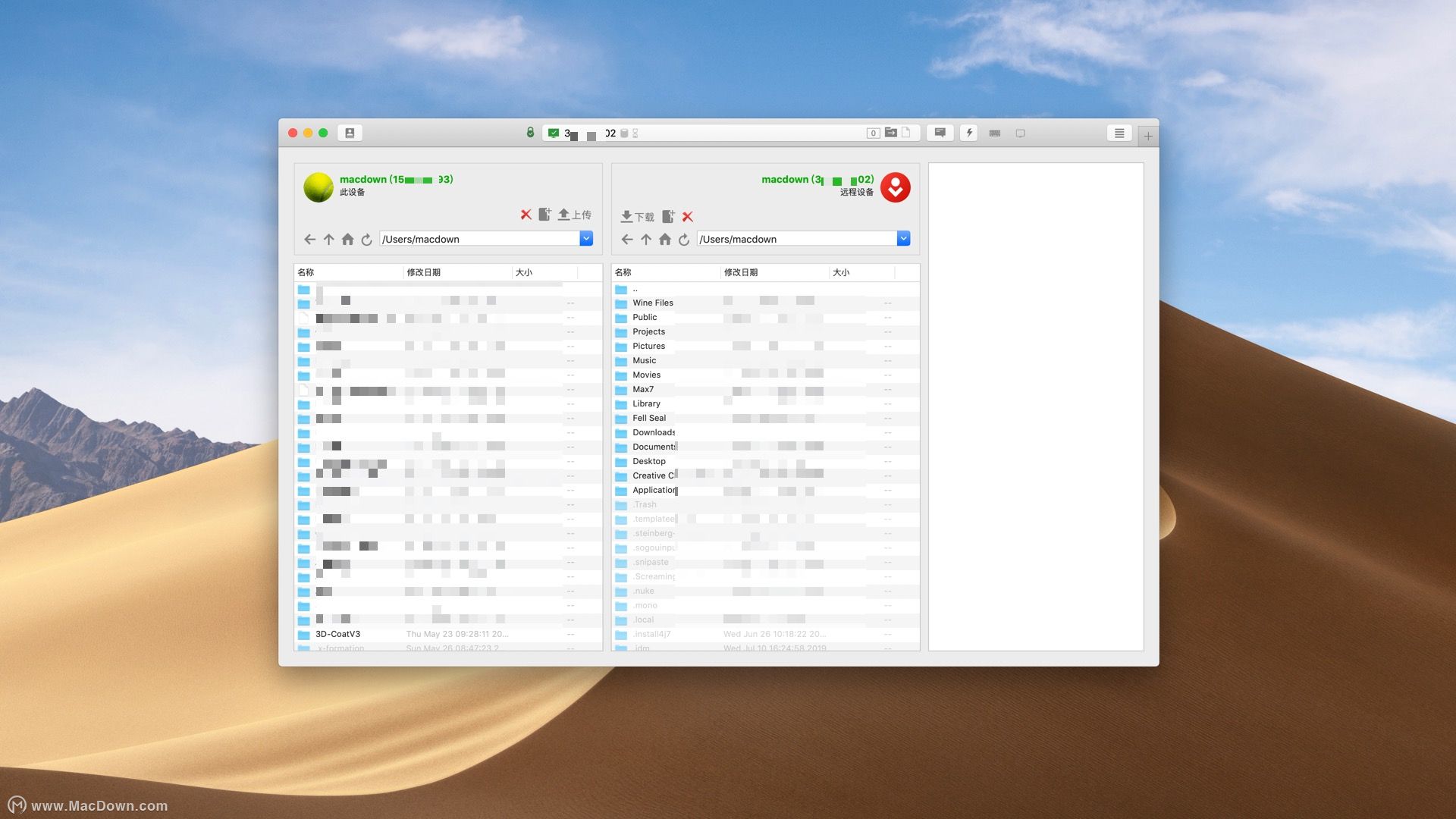Select the Fell Seal folder
The height and width of the screenshot is (819, 1456).
pyautogui.click(x=765, y=418)
